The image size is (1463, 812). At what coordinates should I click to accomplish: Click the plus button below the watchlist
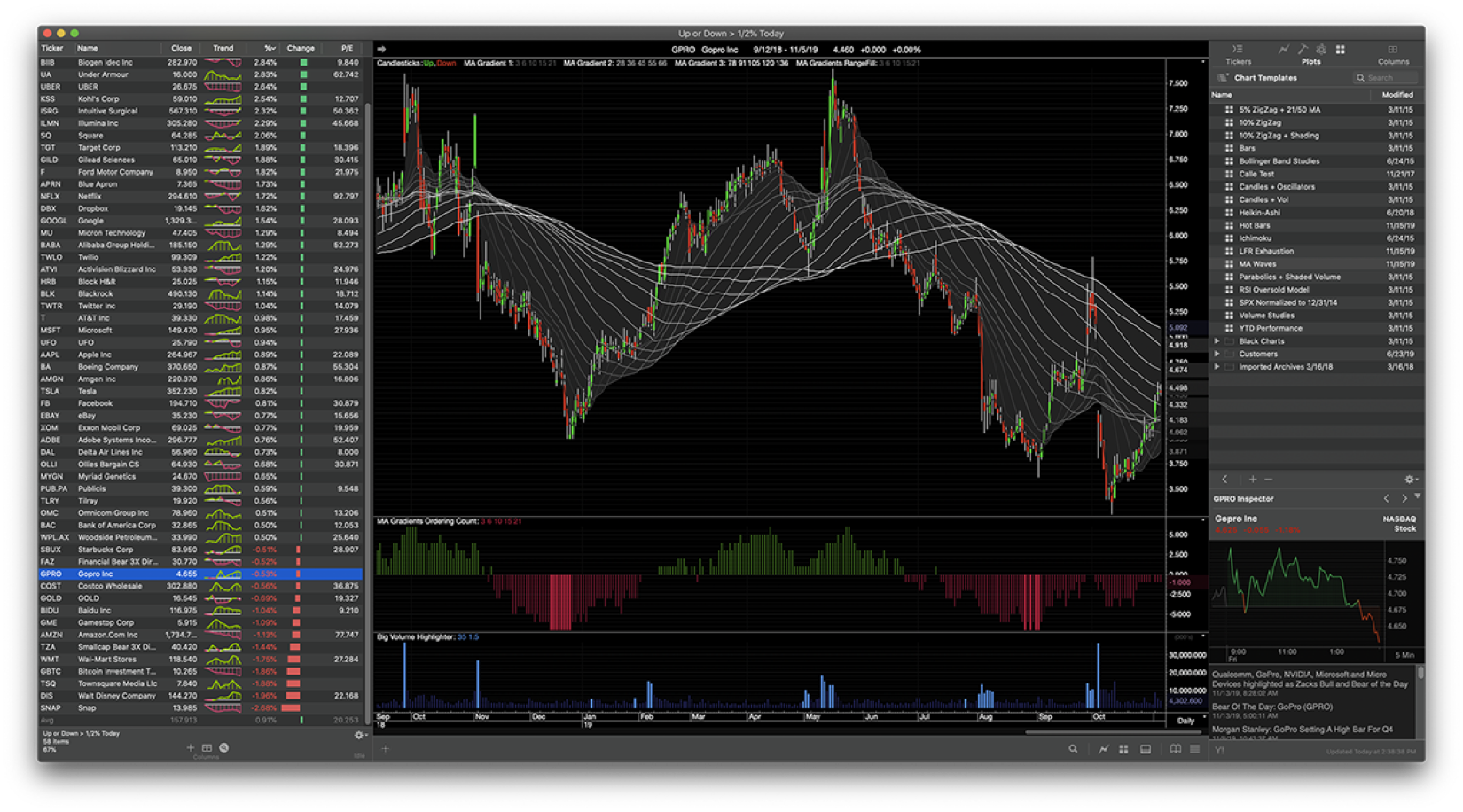[x=189, y=747]
